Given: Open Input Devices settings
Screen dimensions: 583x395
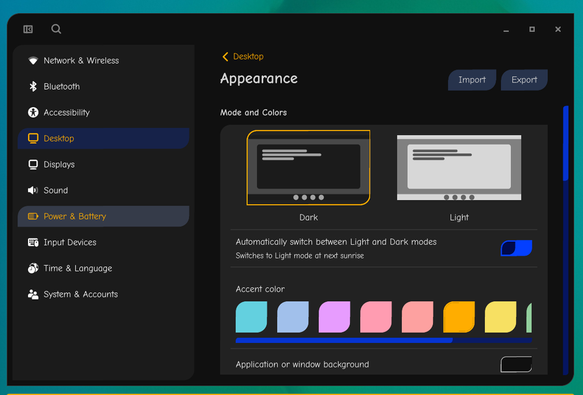Looking at the screenshot, I should [x=103, y=243].
